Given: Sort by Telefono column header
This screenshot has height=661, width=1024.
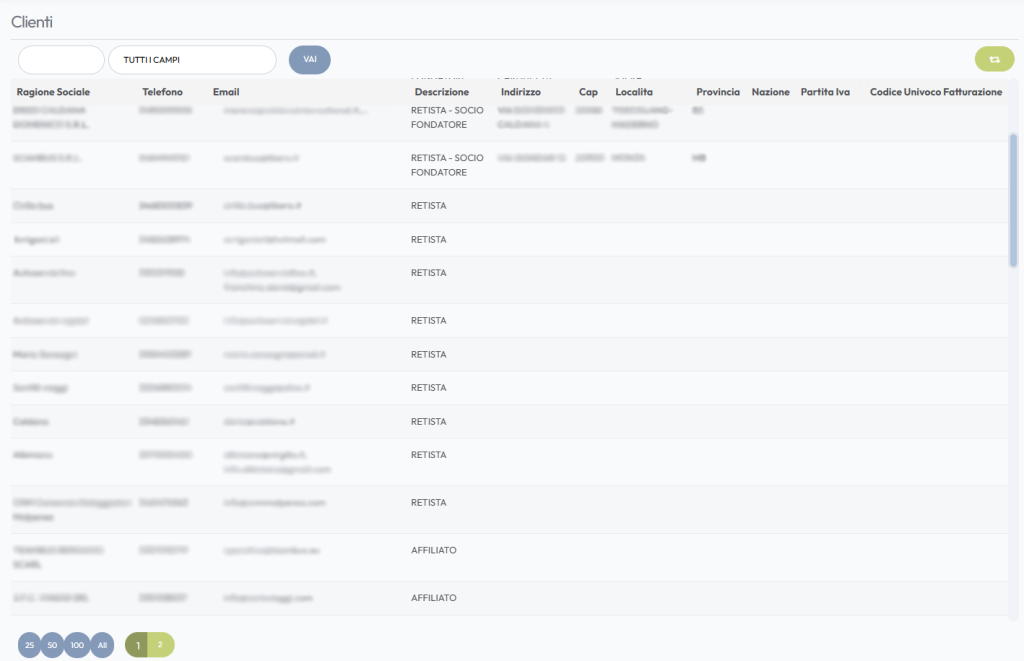Looking at the screenshot, I should tap(162, 92).
